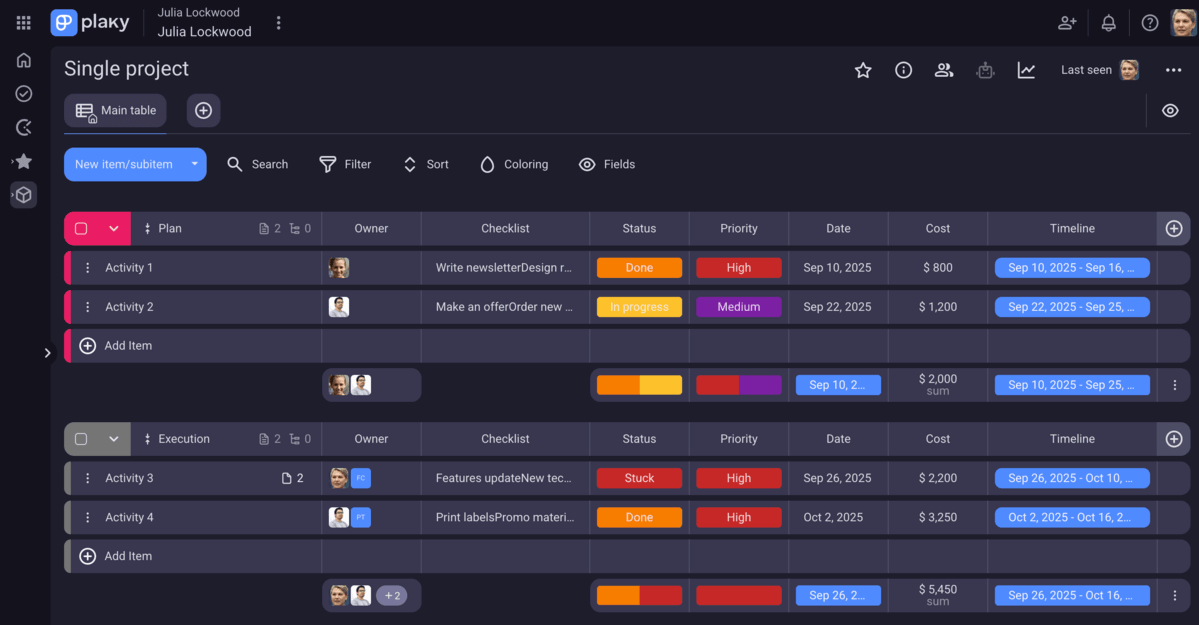Screen dimensions: 1199x625
Task: Open the apps grid menu
Action: [24, 23]
